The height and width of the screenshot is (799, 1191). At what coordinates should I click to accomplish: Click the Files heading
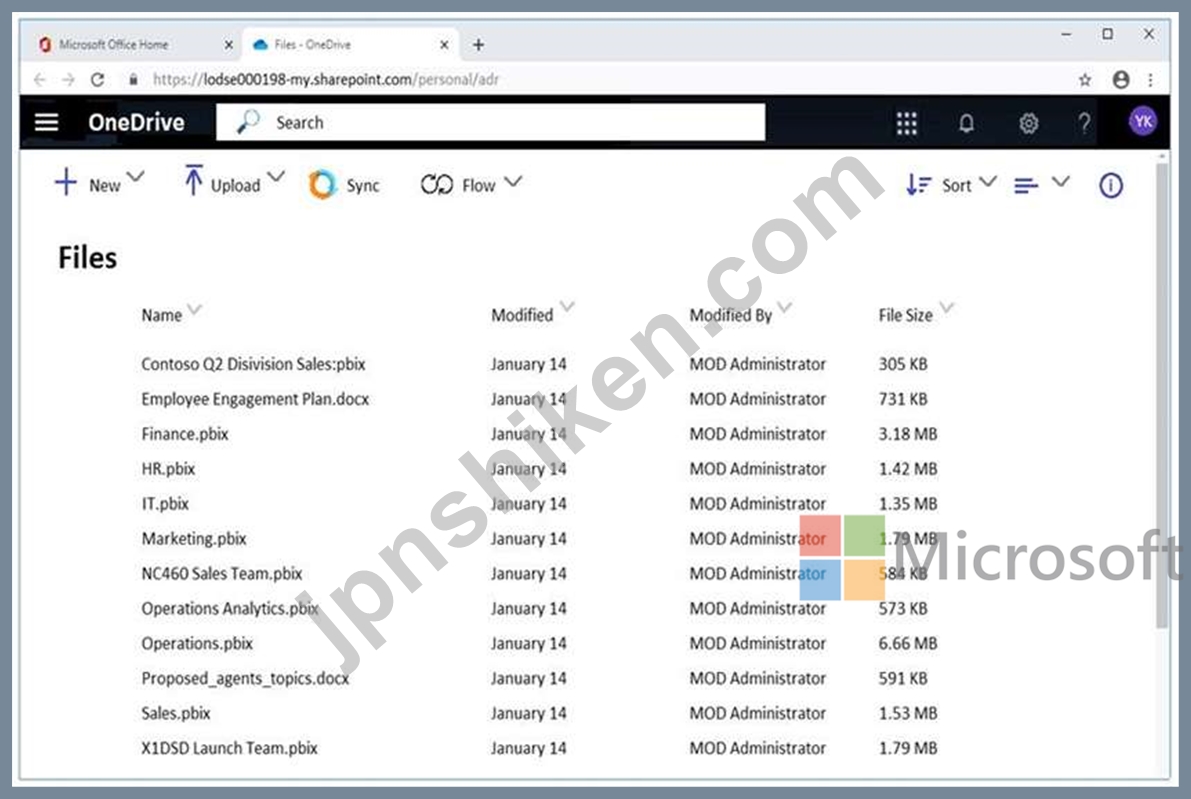coord(87,257)
